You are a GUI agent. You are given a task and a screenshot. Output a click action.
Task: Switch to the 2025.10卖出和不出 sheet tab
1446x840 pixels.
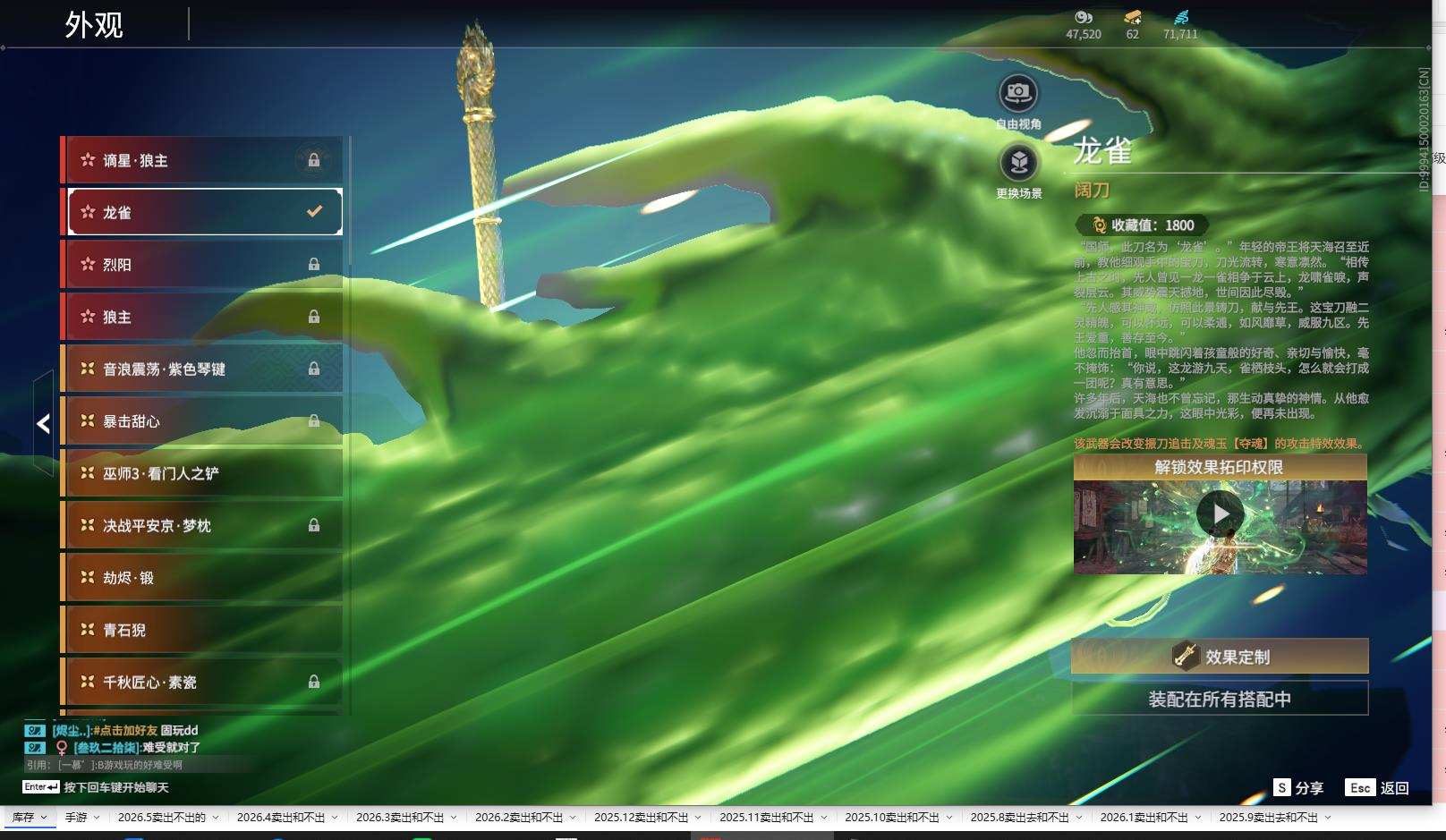point(892,817)
